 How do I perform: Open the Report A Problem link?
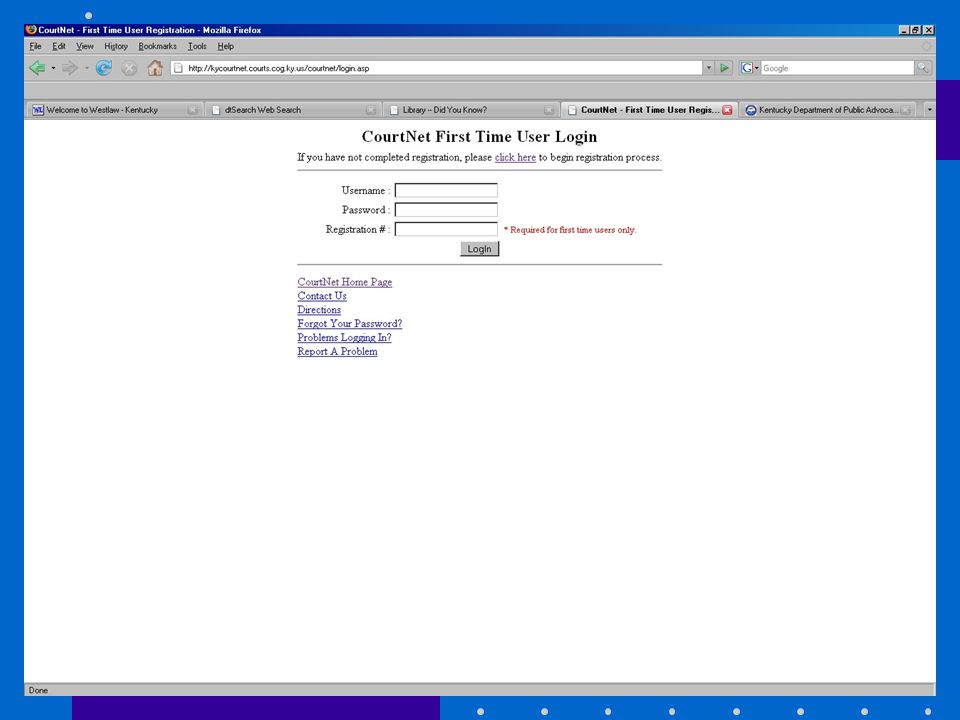click(x=337, y=352)
